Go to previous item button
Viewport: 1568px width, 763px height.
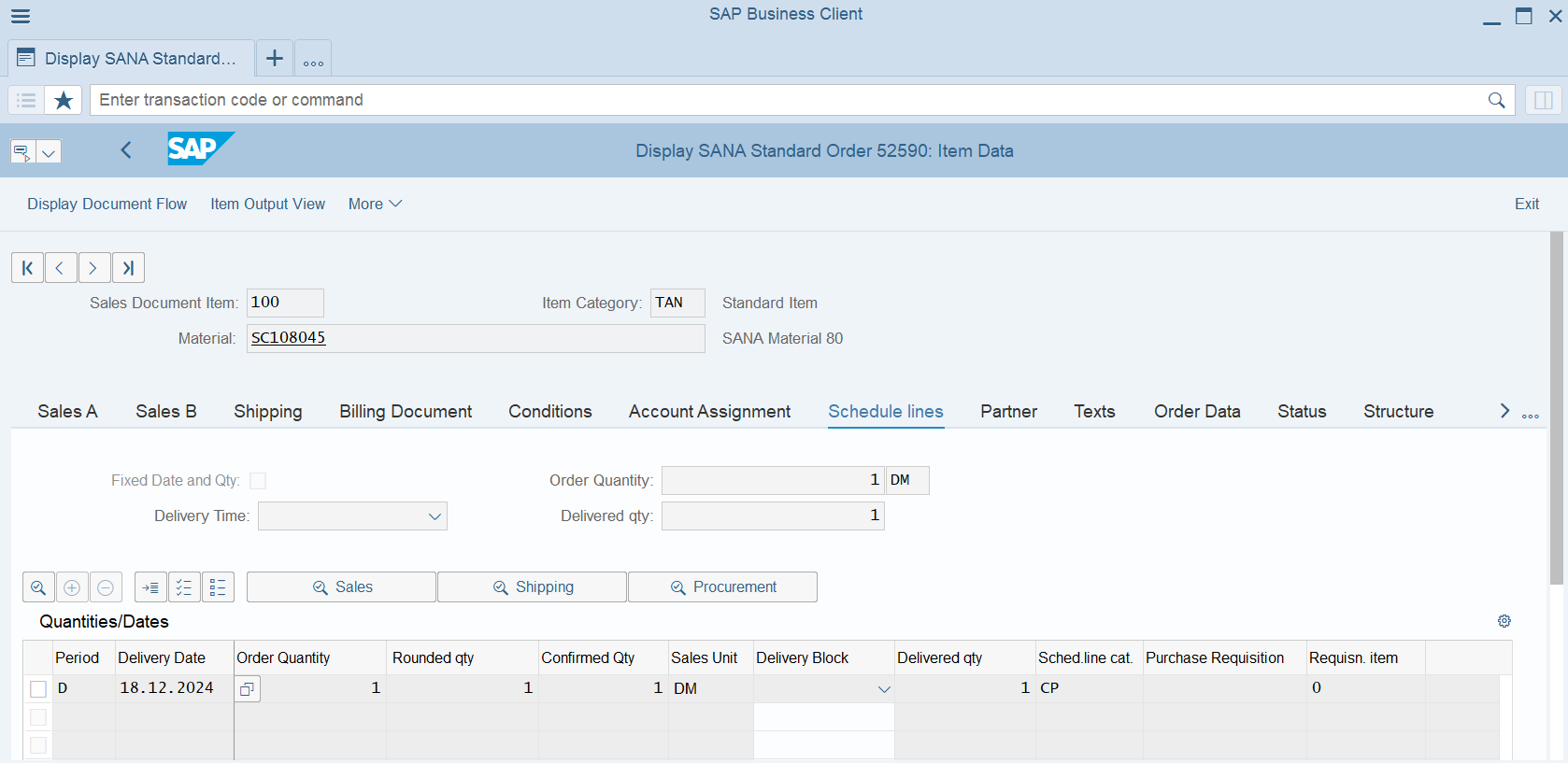tap(61, 268)
